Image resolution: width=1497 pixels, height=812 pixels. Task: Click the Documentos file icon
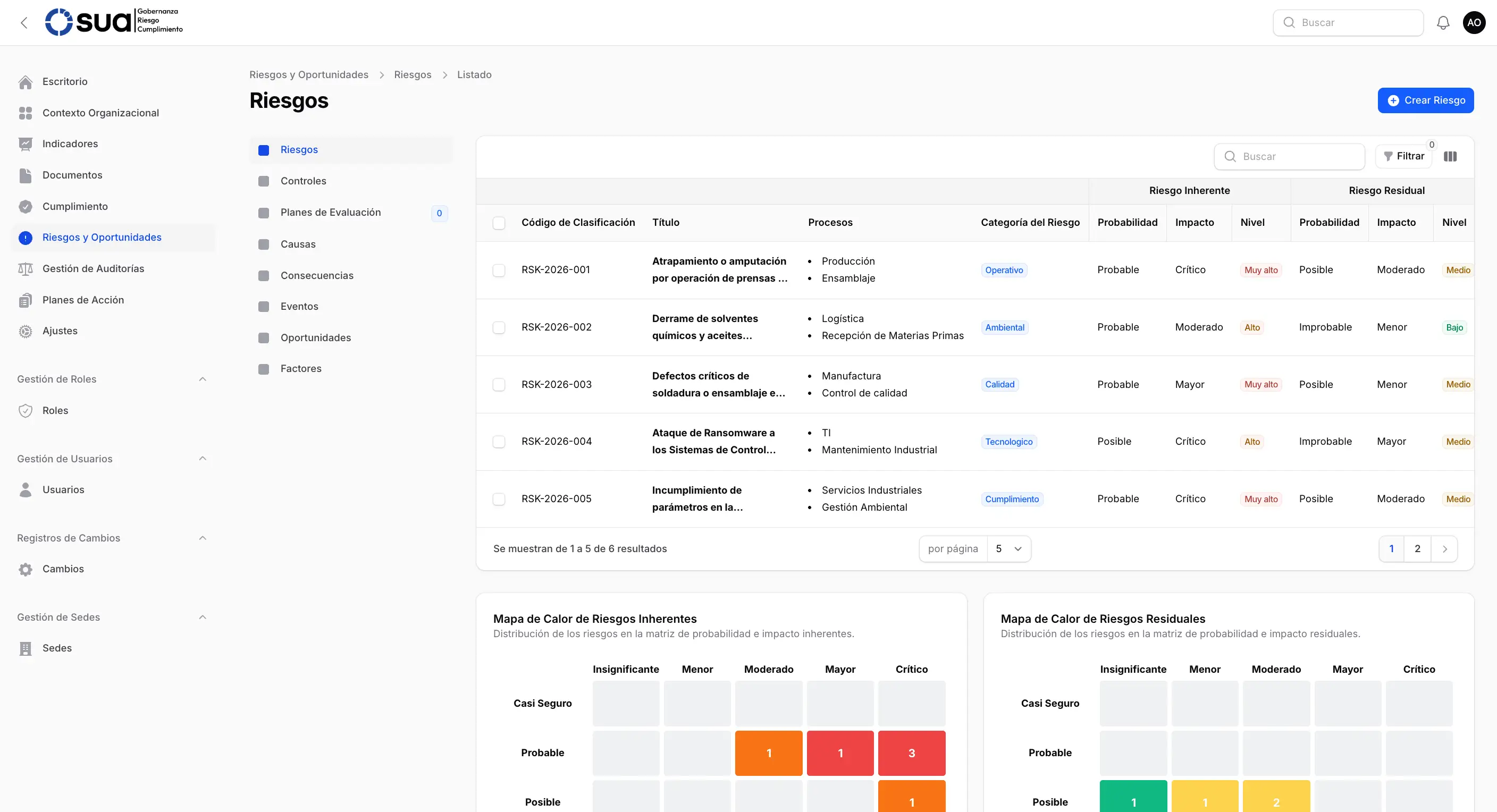click(x=26, y=175)
